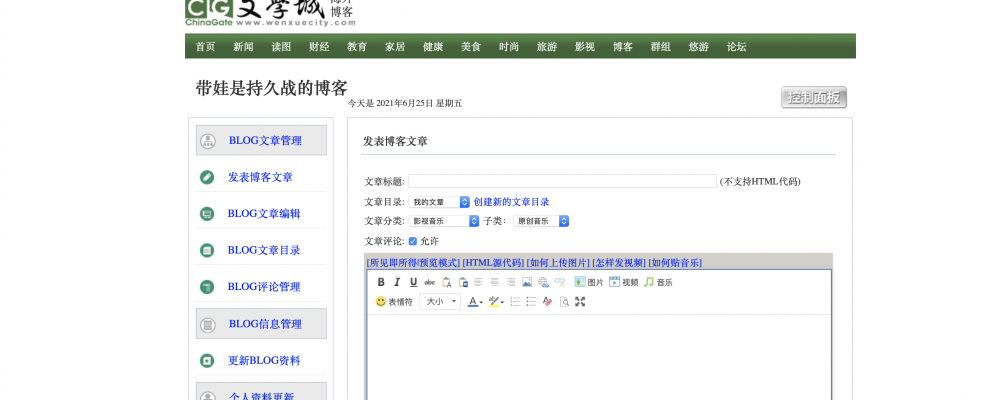Insert a video with 视频 button
1000x400 pixels.
(623, 282)
